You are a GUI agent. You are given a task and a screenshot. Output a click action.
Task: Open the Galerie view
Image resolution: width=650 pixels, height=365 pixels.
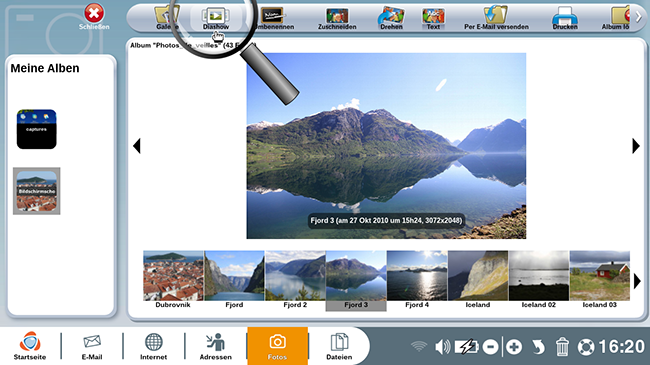pos(167,19)
